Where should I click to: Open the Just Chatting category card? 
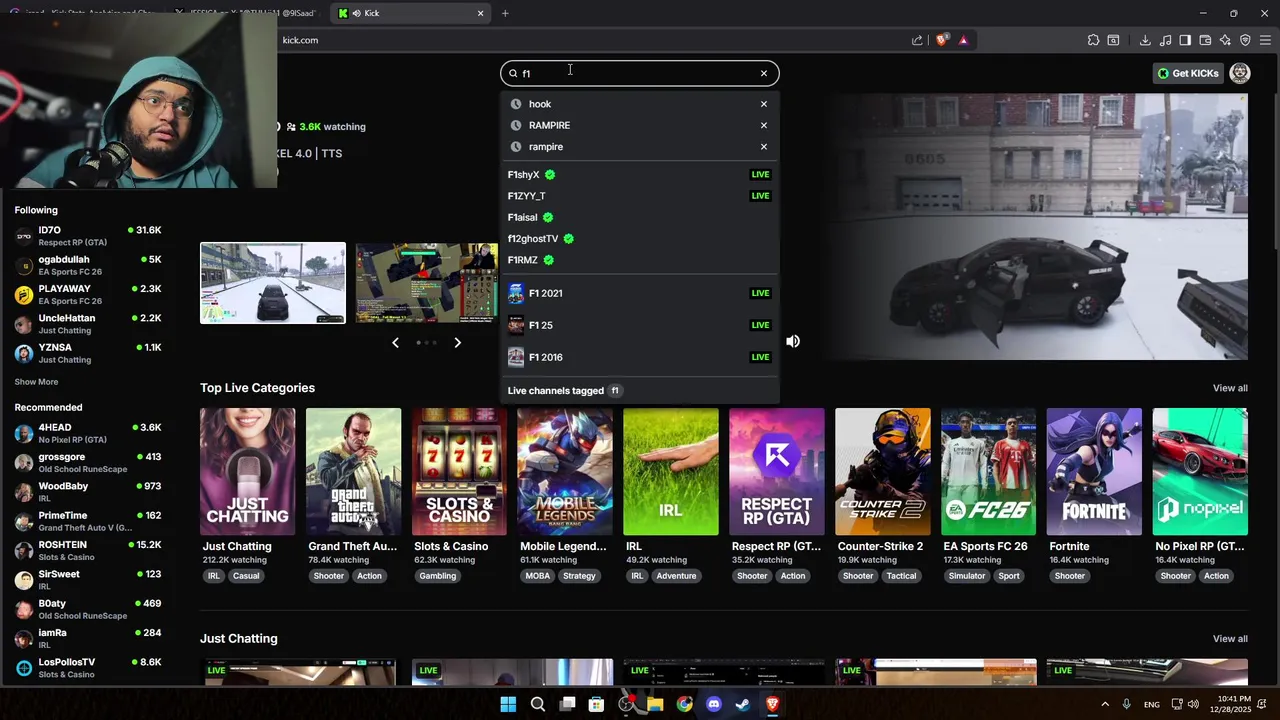(248, 472)
